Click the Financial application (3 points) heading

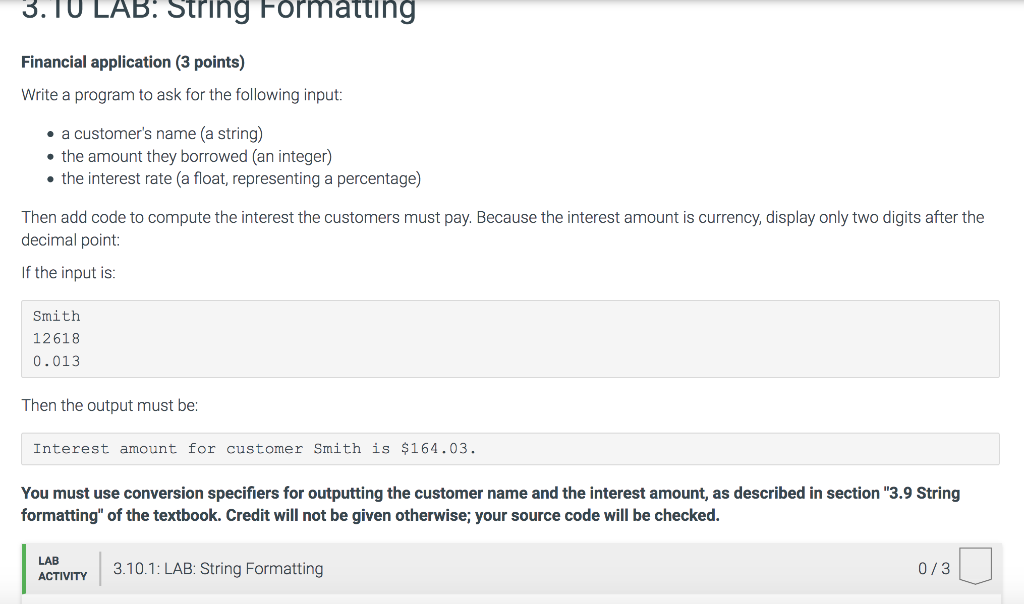pos(133,61)
